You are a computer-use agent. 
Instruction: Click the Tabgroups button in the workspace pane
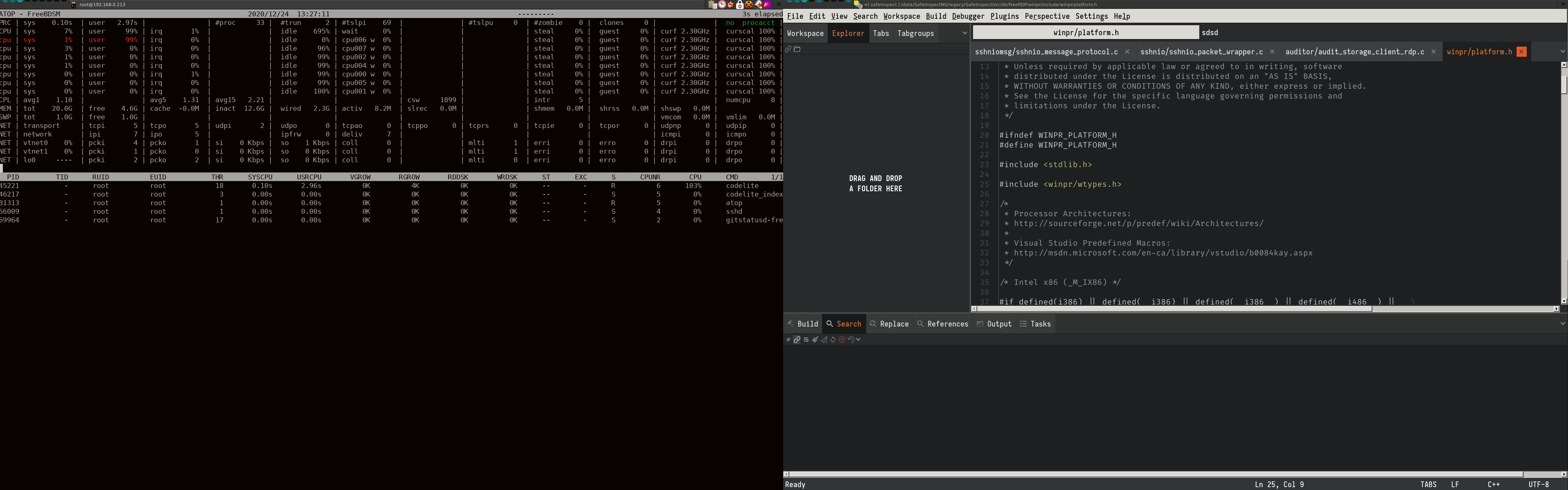point(916,34)
